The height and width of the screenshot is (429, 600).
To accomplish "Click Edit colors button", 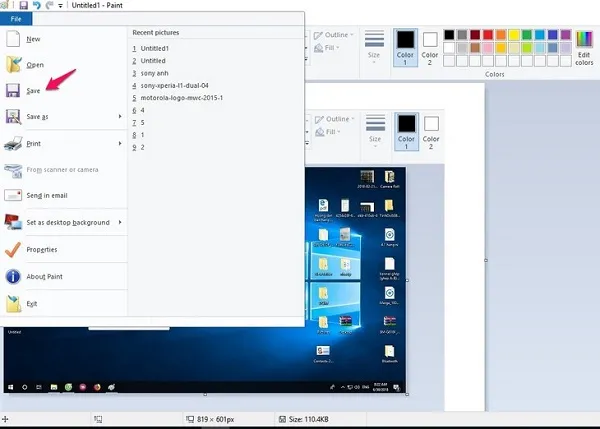I will click(x=585, y=47).
